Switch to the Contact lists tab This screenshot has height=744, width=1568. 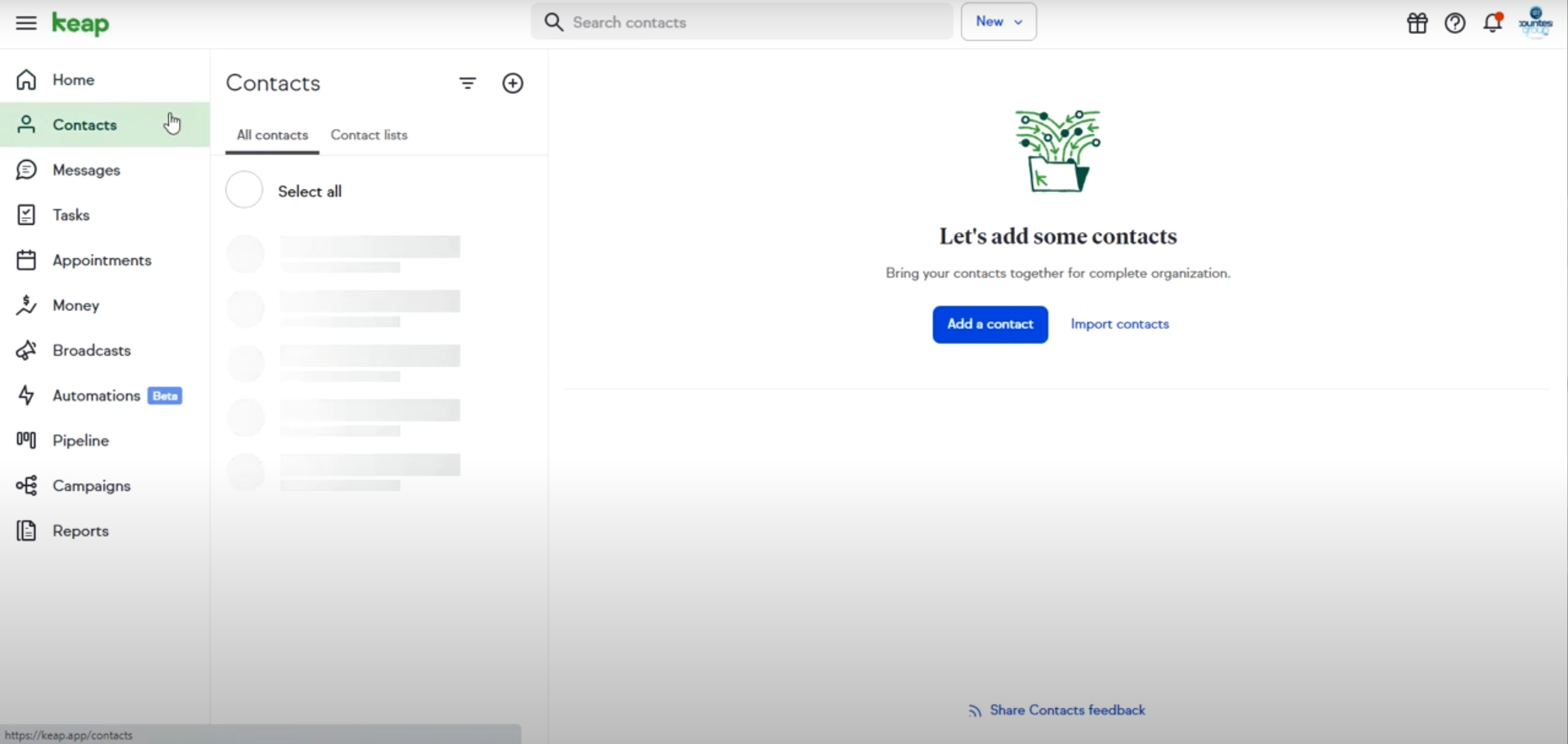pos(369,136)
